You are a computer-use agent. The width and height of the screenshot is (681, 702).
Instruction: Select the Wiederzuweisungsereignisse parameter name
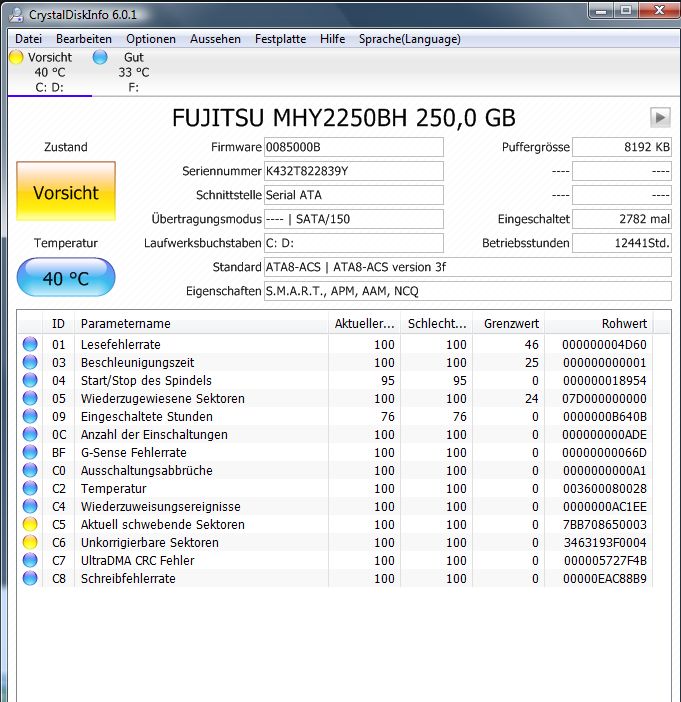(160, 506)
